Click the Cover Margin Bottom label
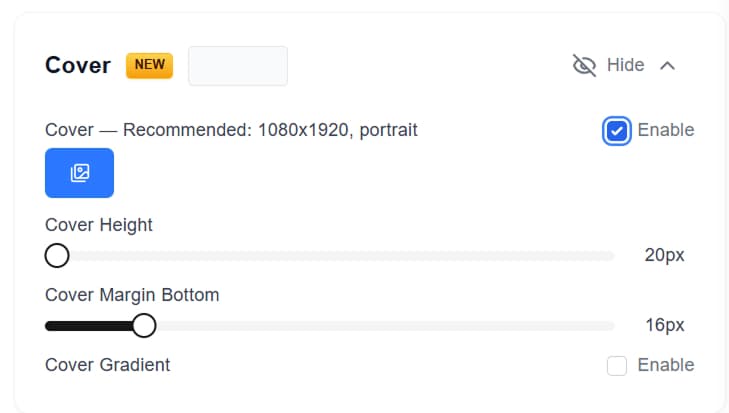The width and height of the screenshot is (729, 413). pyautogui.click(x=132, y=295)
